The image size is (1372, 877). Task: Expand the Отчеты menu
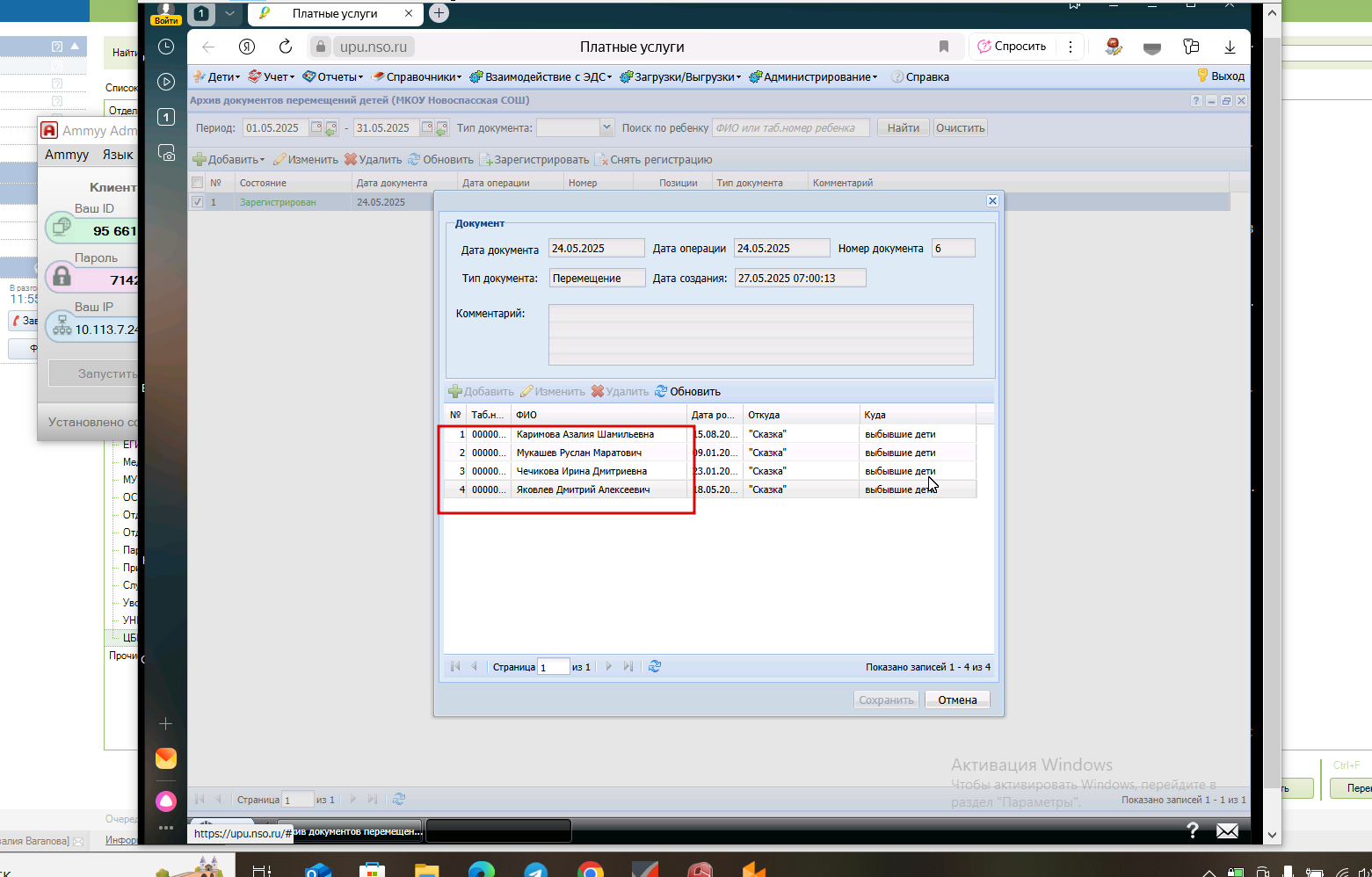point(333,76)
